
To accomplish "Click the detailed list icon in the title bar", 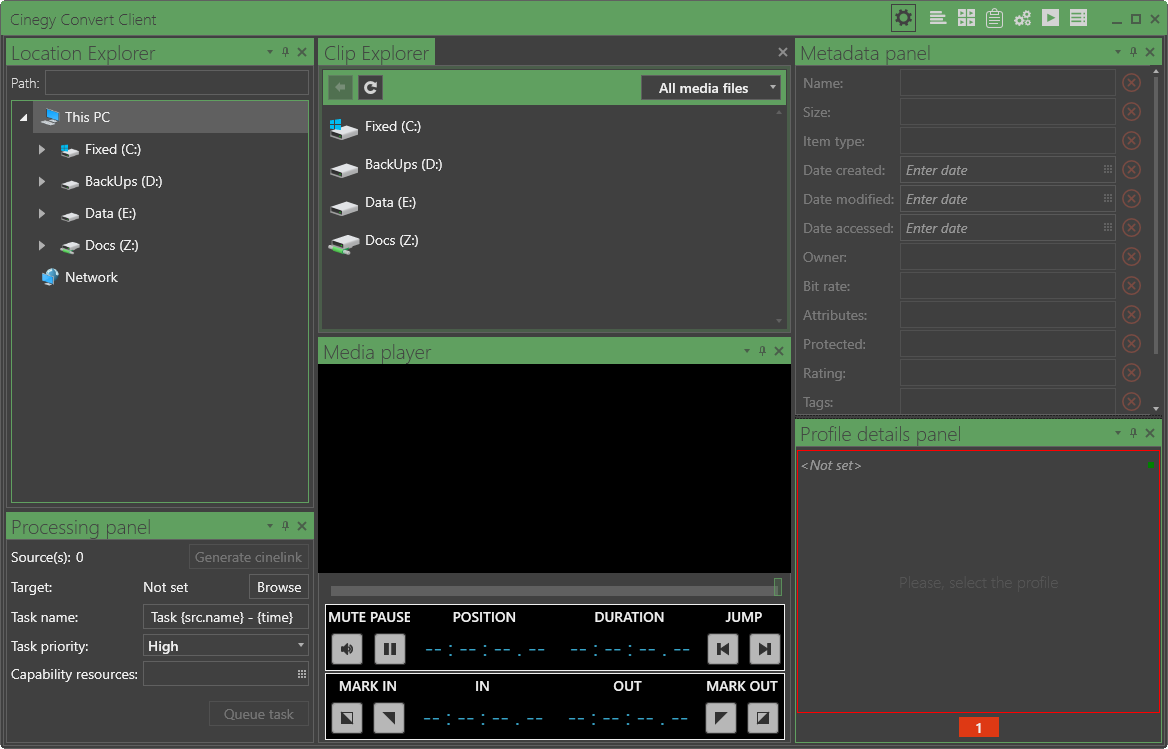I will click(1078, 18).
